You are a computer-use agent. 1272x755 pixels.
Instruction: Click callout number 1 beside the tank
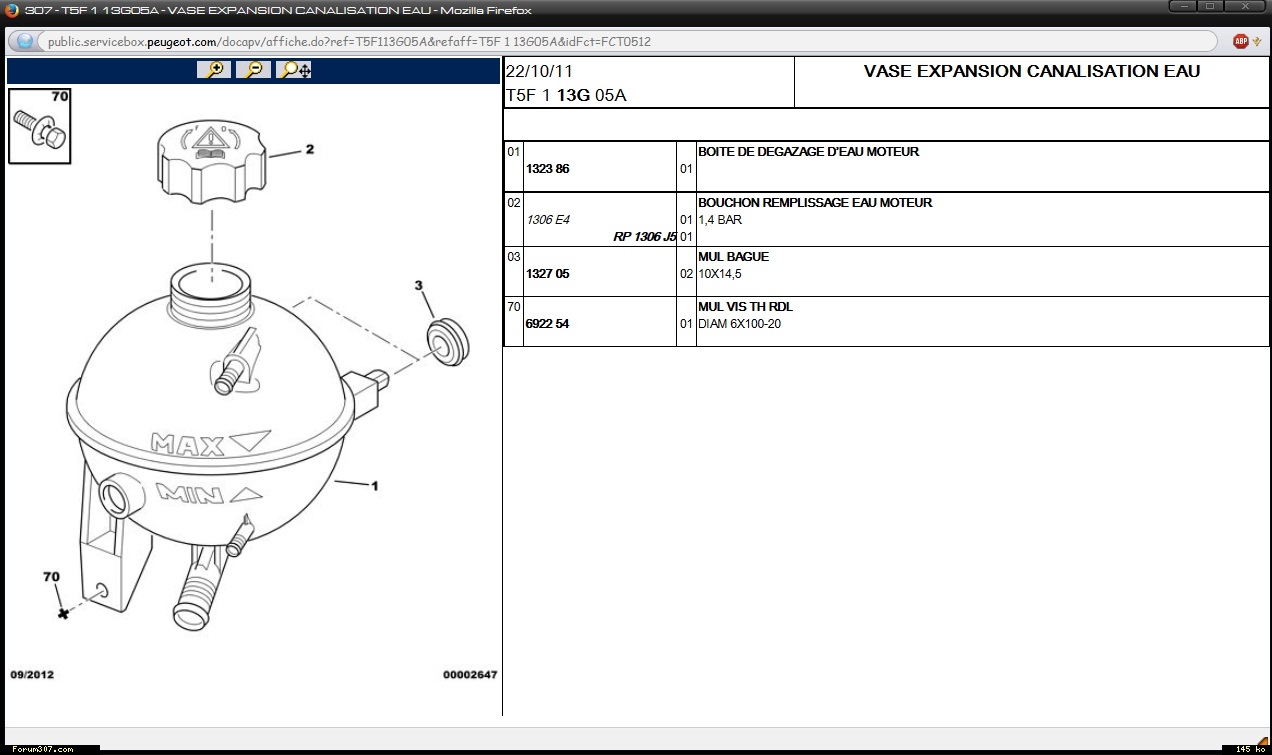374,487
